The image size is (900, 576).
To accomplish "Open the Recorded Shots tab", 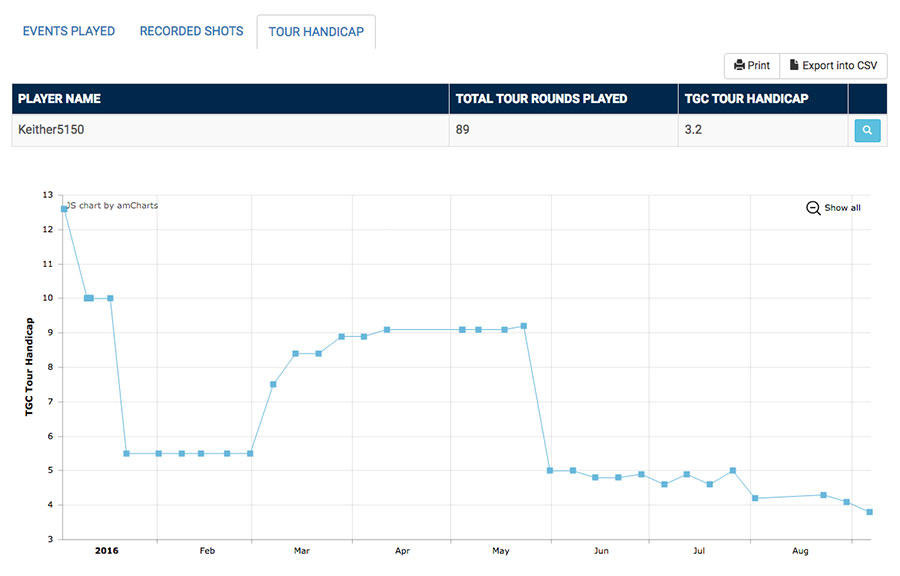I will [191, 31].
